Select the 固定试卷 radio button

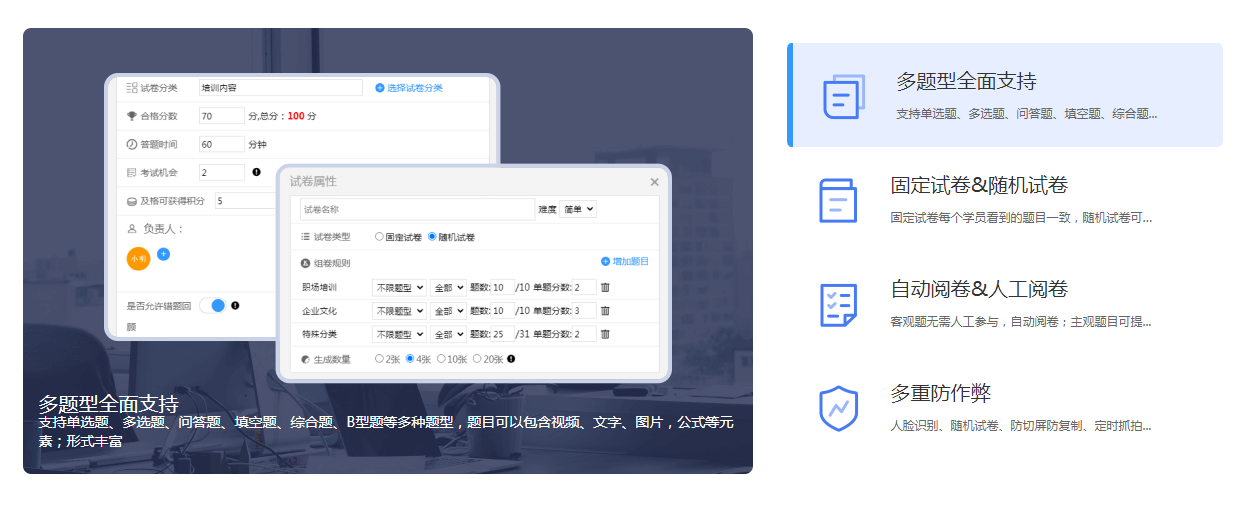[x=379, y=237]
